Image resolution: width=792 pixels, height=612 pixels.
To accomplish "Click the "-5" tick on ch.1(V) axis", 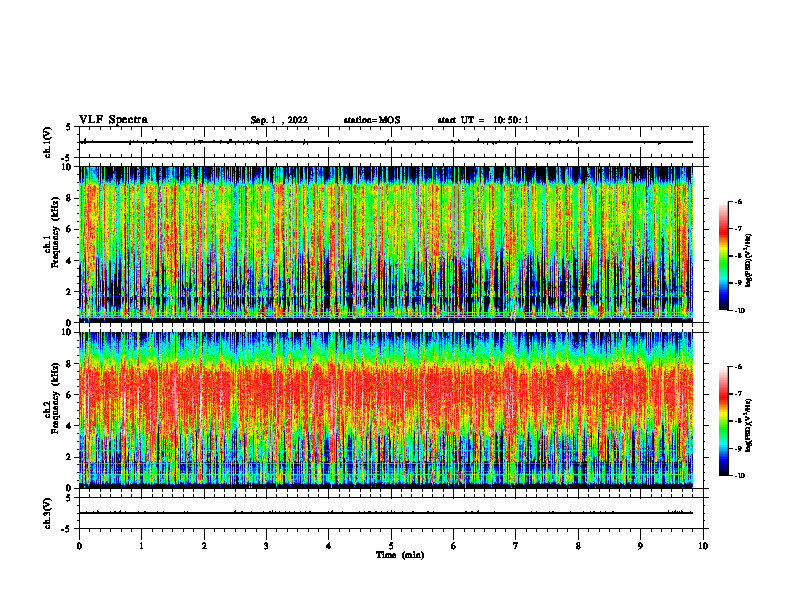I will [66, 159].
